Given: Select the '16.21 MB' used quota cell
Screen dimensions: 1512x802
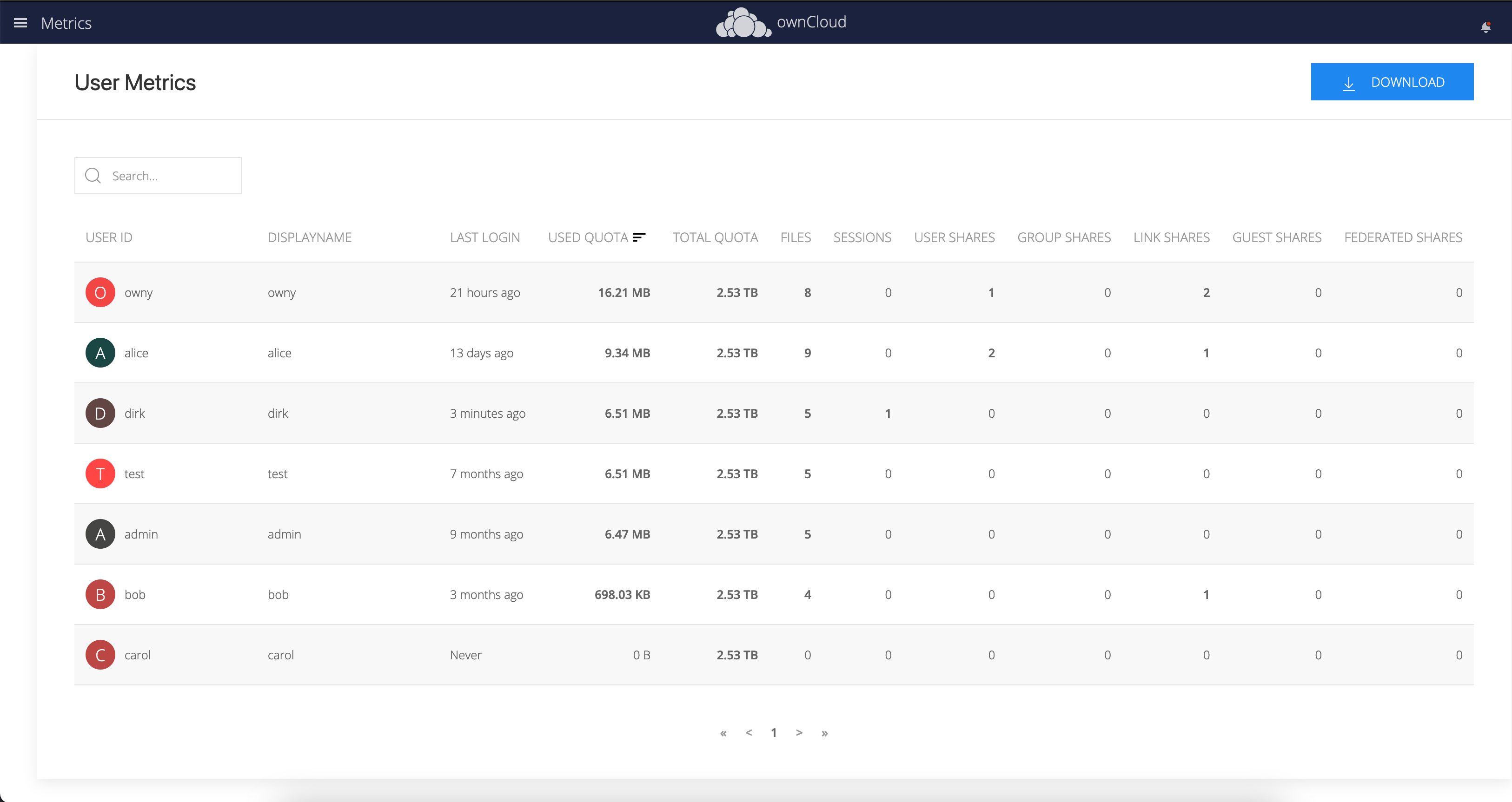Looking at the screenshot, I should [624, 292].
